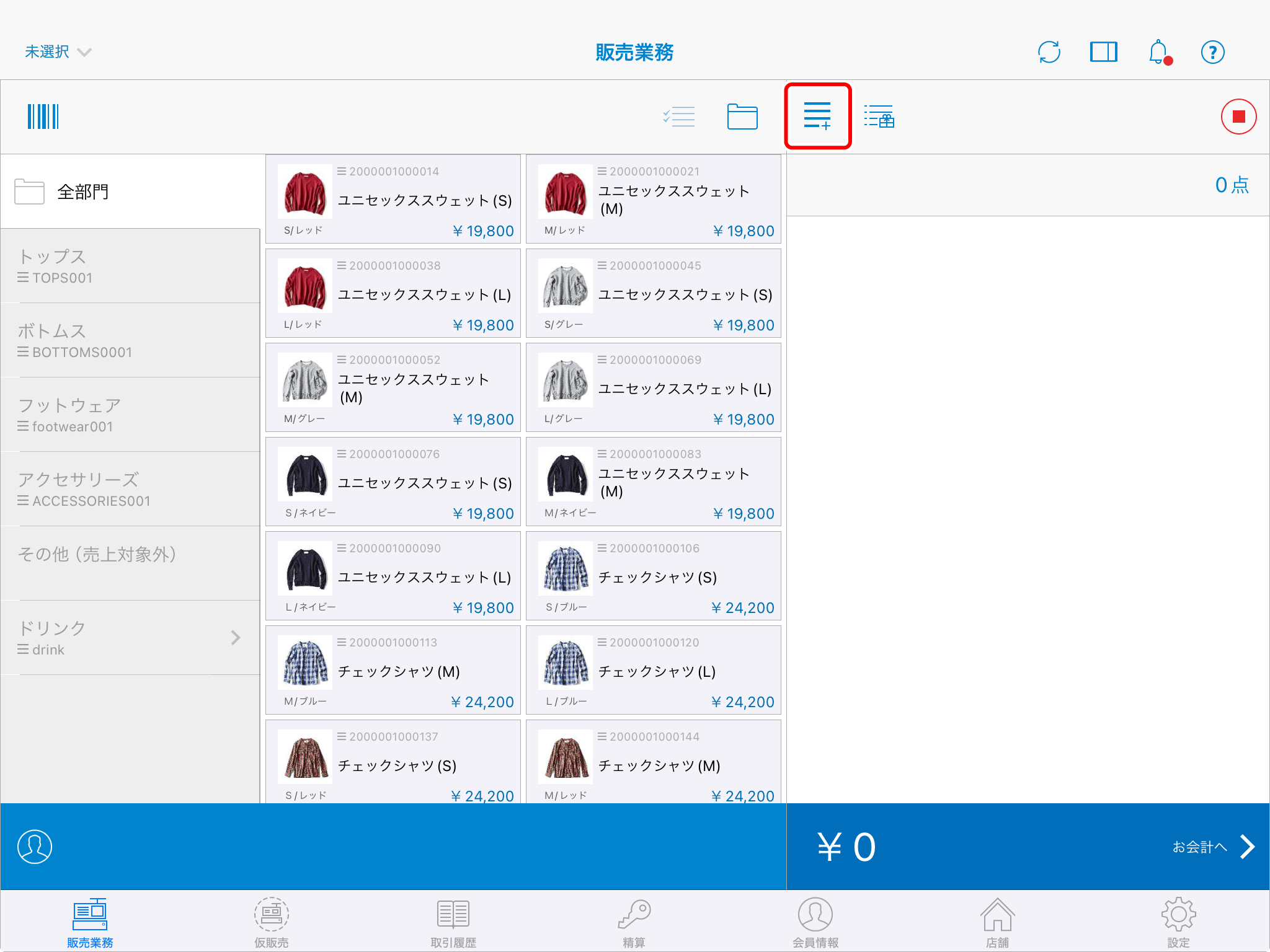Add item 2000001000106 blue check shirt S
The width and height of the screenshot is (1270, 952).
[654, 576]
